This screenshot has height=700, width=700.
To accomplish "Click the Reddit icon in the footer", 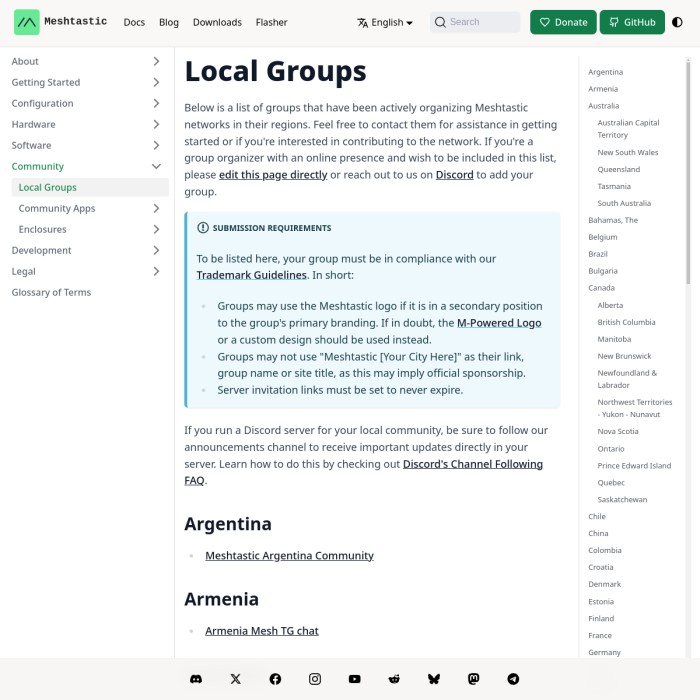I will pyautogui.click(x=394, y=679).
